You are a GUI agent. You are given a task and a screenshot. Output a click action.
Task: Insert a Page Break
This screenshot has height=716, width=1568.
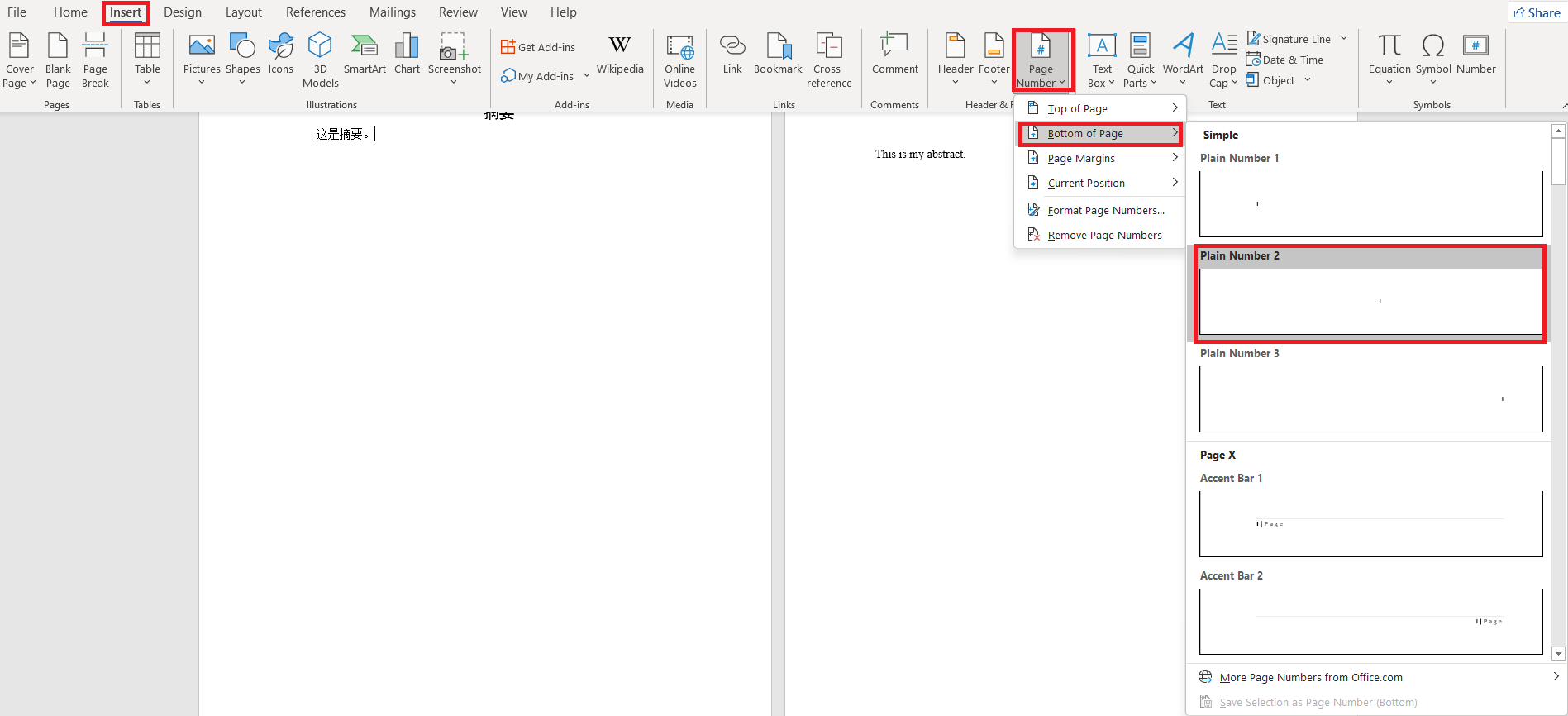(x=95, y=60)
